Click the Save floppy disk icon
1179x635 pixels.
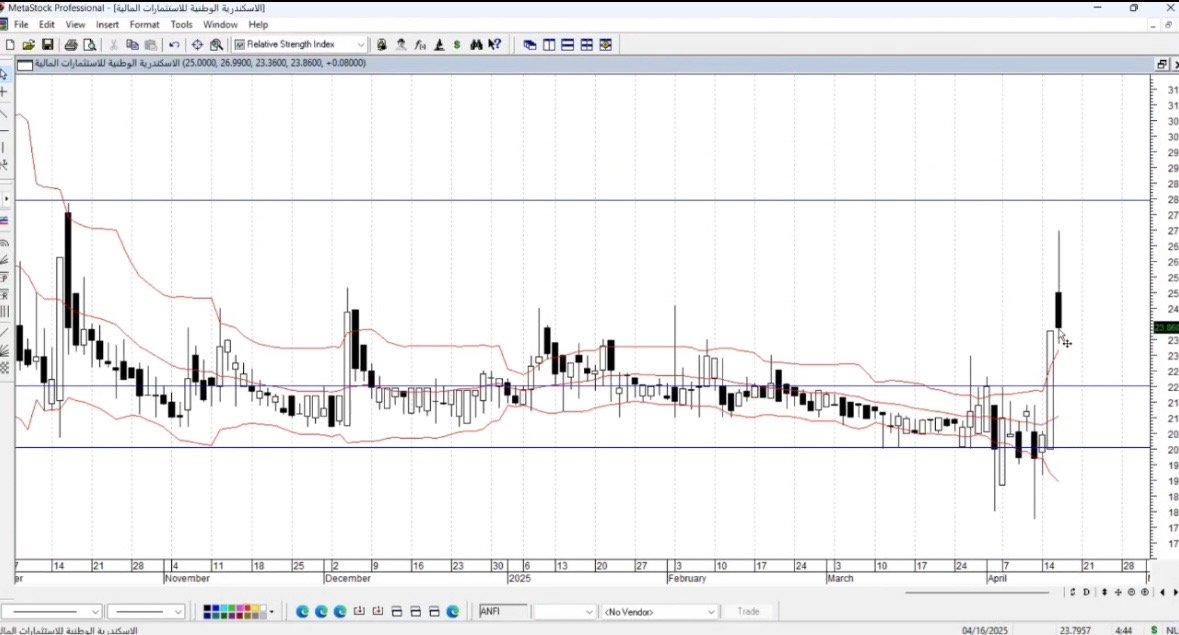[x=47, y=45]
